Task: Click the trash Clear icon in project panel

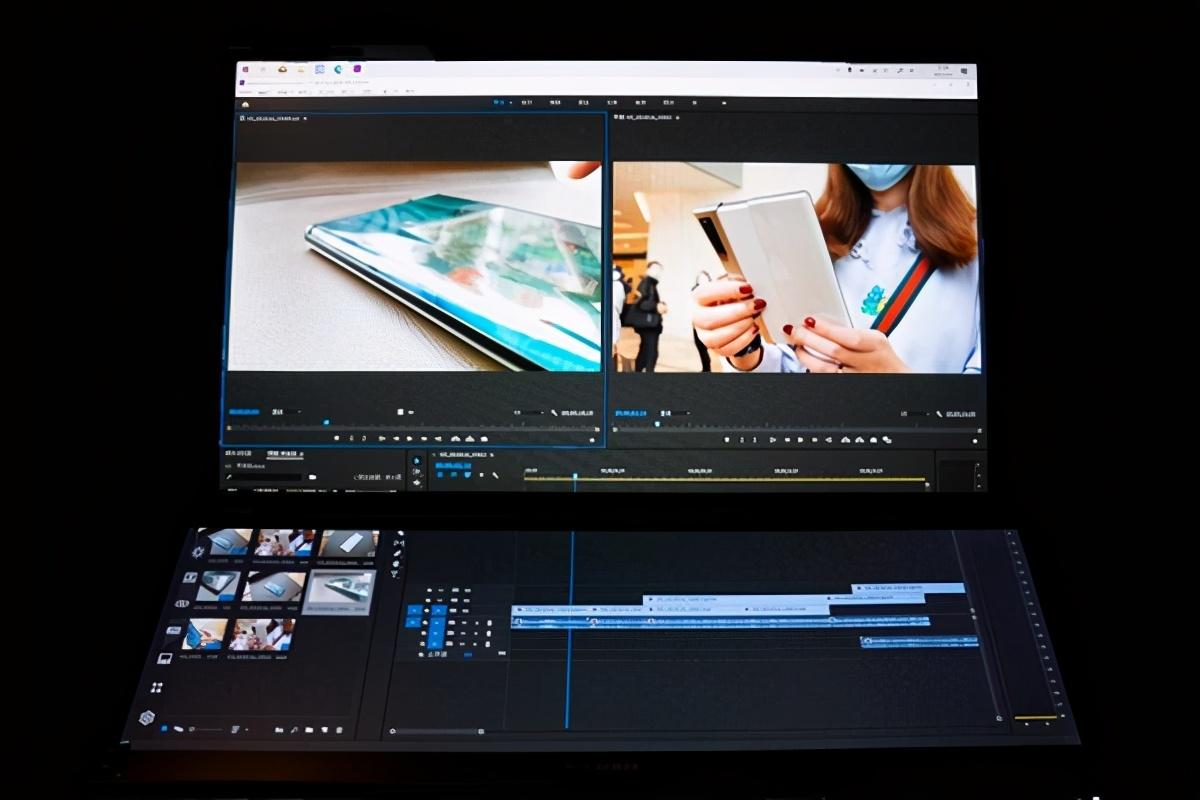Action: 339,730
